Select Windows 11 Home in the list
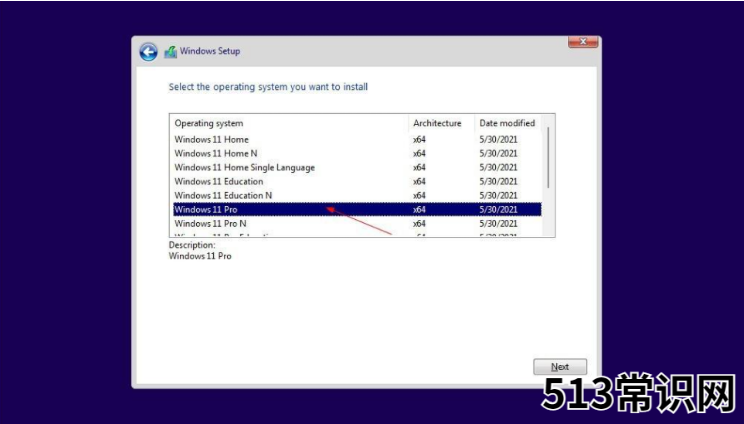This screenshot has width=744, height=424. [357, 139]
